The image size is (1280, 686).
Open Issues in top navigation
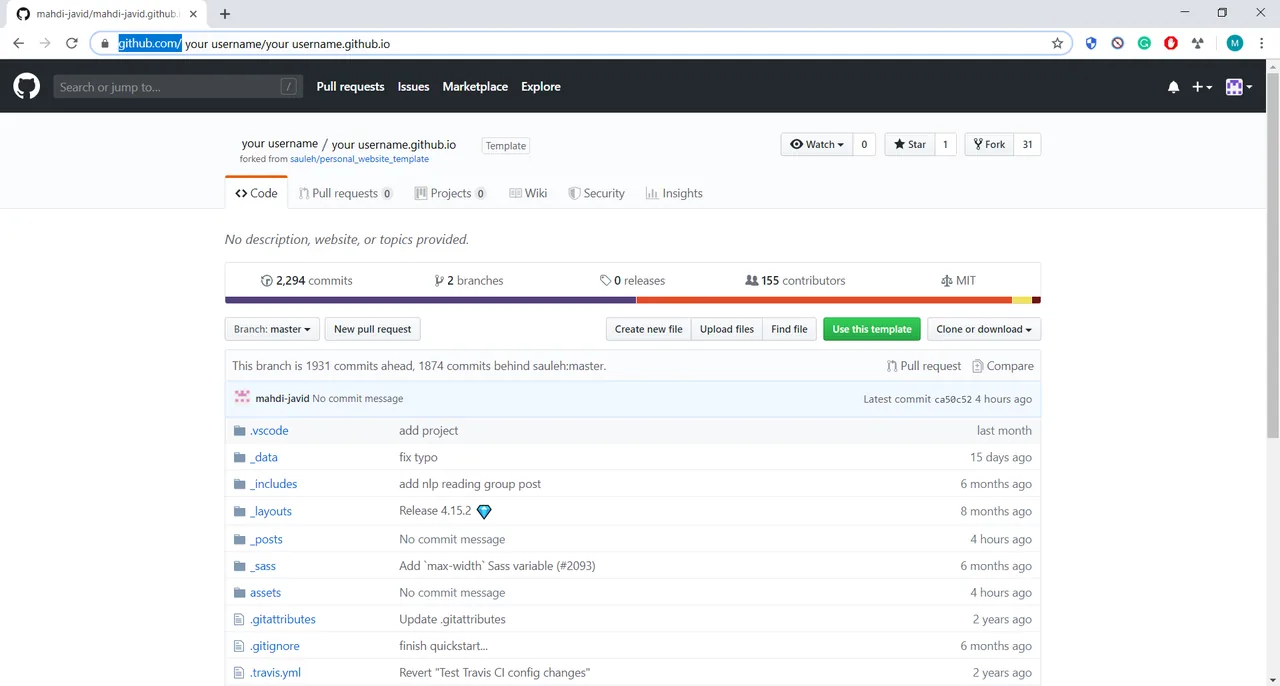tap(413, 87)
